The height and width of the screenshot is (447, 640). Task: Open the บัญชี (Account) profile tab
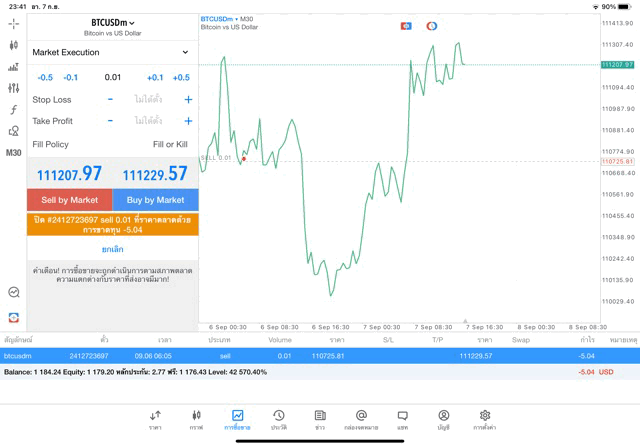443,420
